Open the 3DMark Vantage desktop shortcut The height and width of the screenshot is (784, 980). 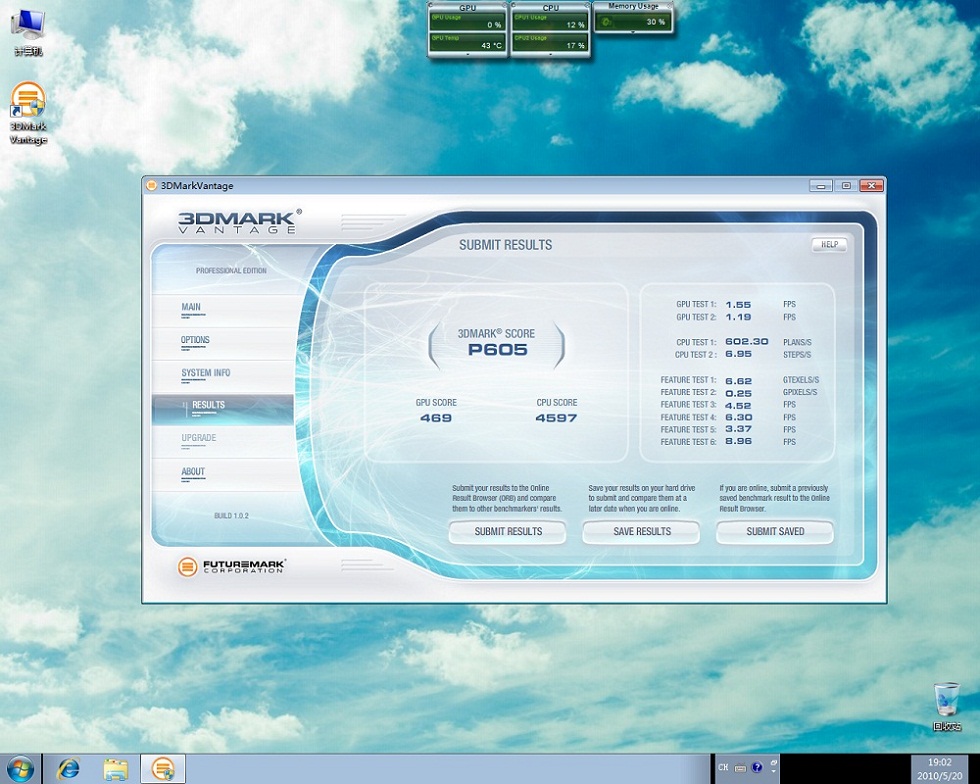[28, 113]
